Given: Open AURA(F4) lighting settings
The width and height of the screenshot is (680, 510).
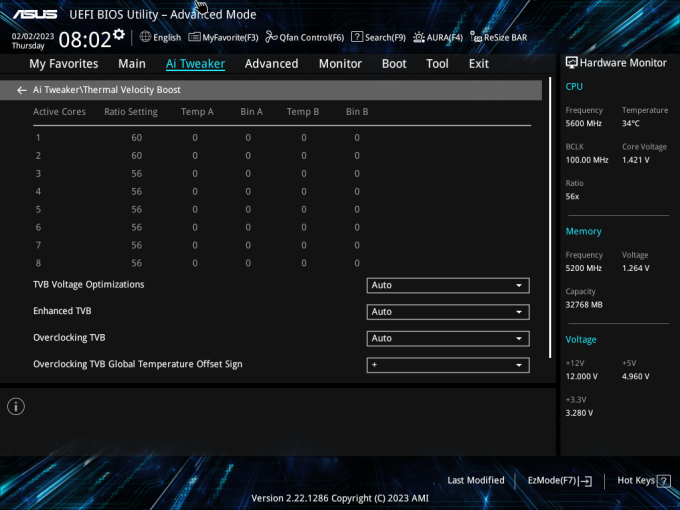Looking at the screenshot, I should tap(438, 37).
